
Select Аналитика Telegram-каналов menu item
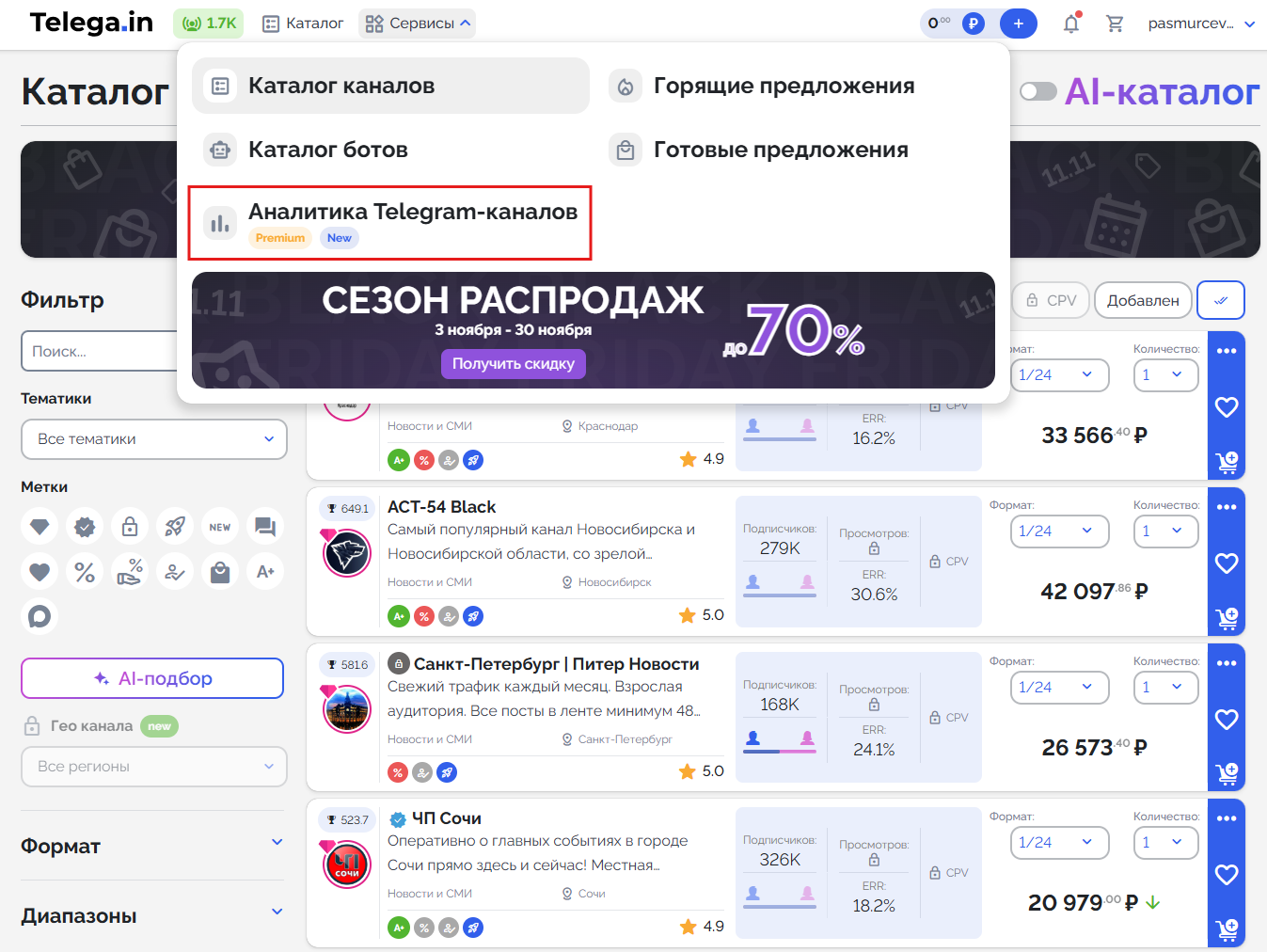[389, 223]
